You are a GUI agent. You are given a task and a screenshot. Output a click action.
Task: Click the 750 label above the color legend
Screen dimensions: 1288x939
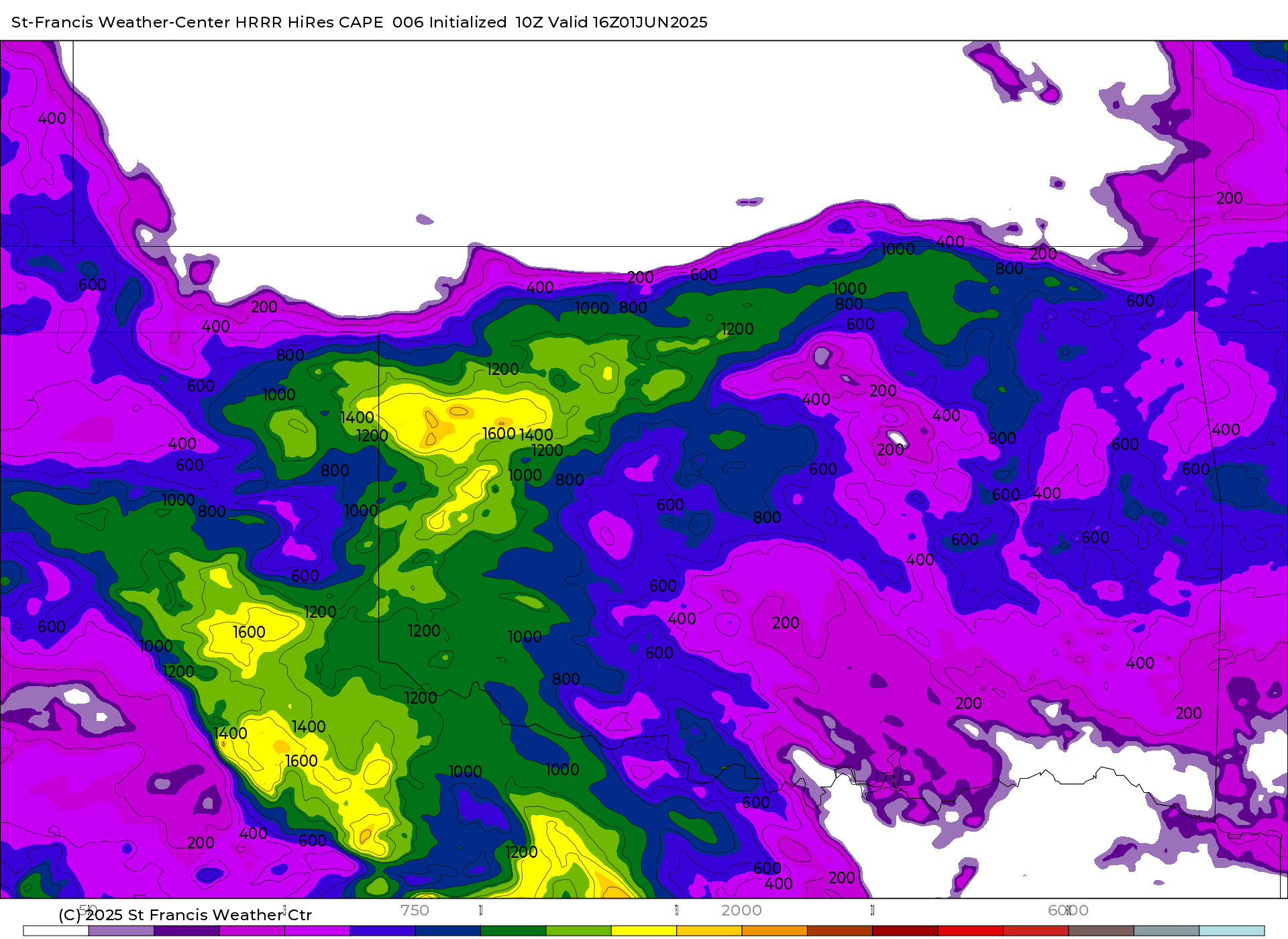pos(415,910)
